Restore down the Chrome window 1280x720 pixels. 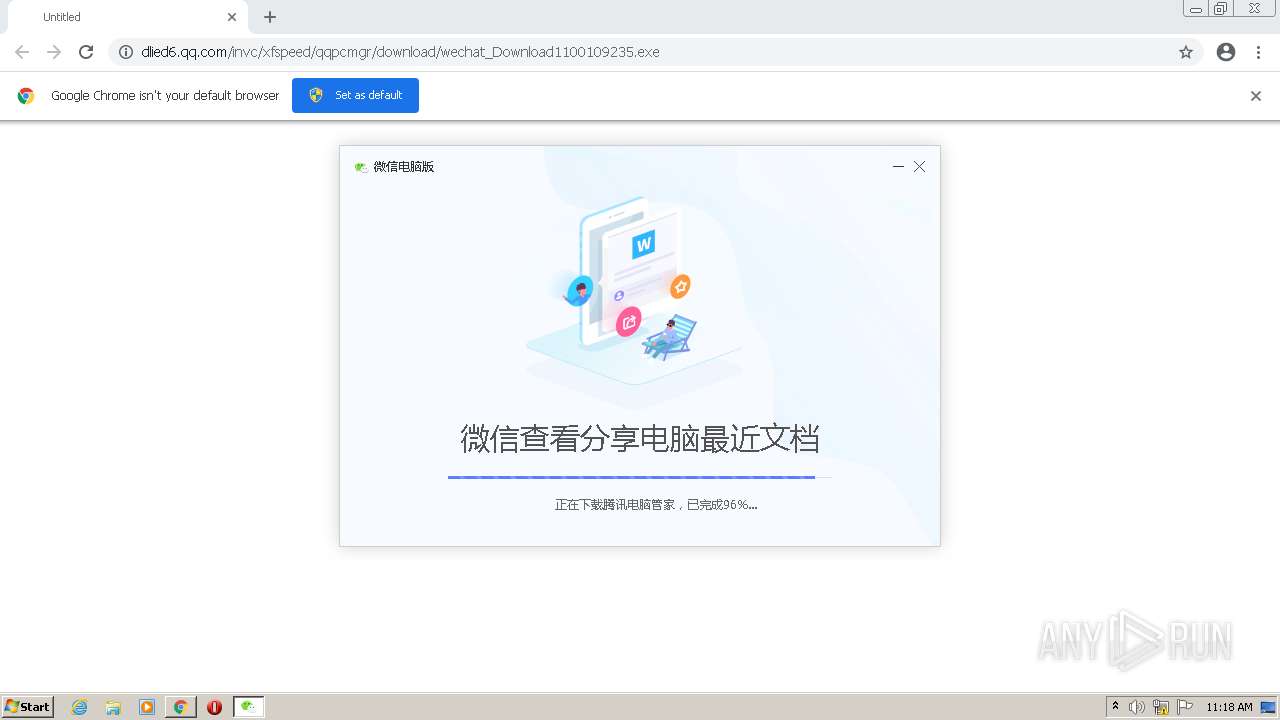coord(1221,8)
